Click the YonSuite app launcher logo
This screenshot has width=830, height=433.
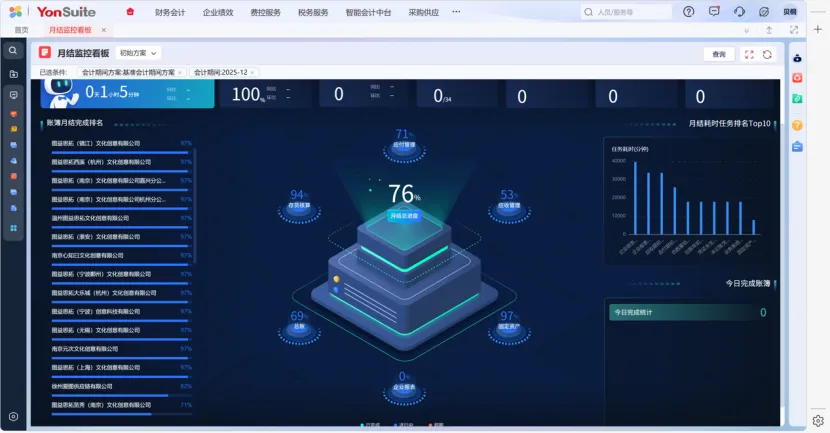15,12
